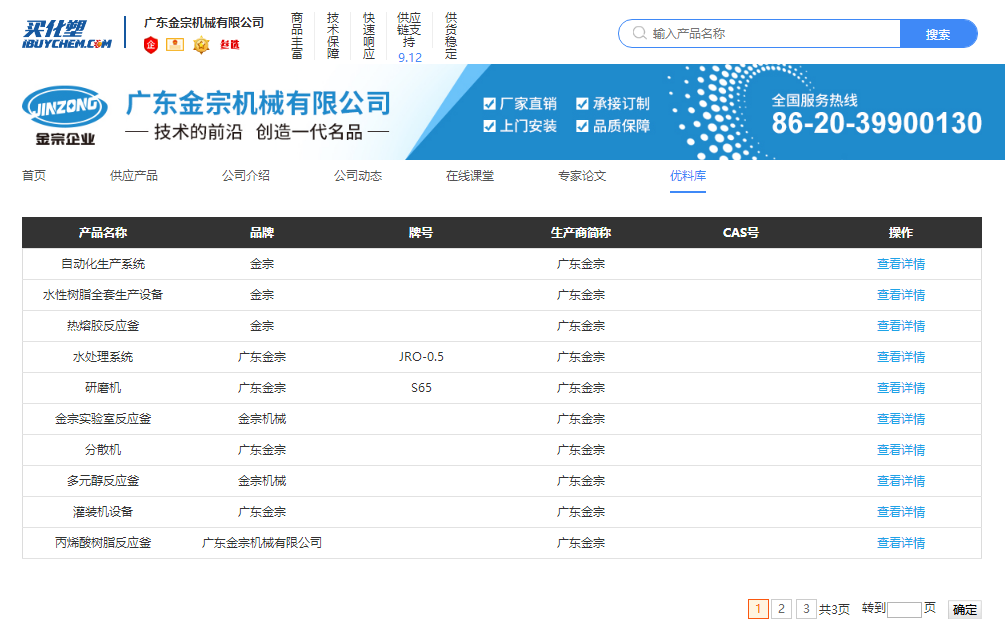Click the 技术保障 header label
The height and width of the screenshot is (627, 1005).
(333, 36)
